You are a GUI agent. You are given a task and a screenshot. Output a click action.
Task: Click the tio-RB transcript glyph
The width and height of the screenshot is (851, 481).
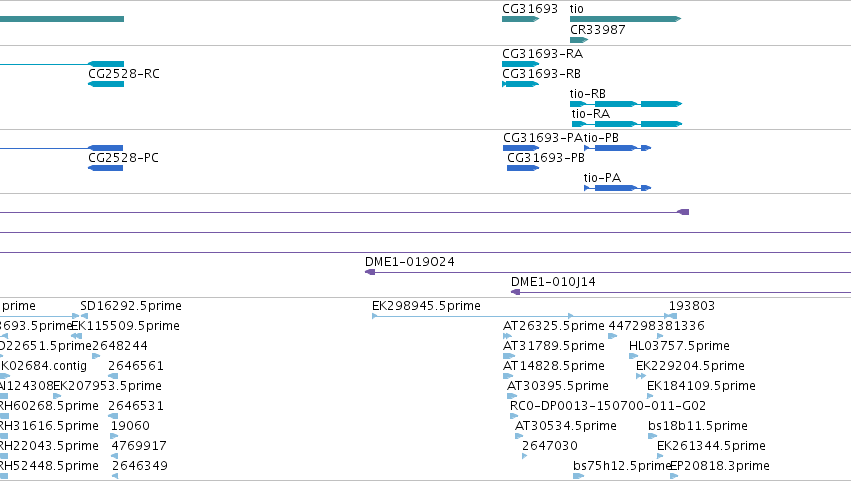coord(626,104)
